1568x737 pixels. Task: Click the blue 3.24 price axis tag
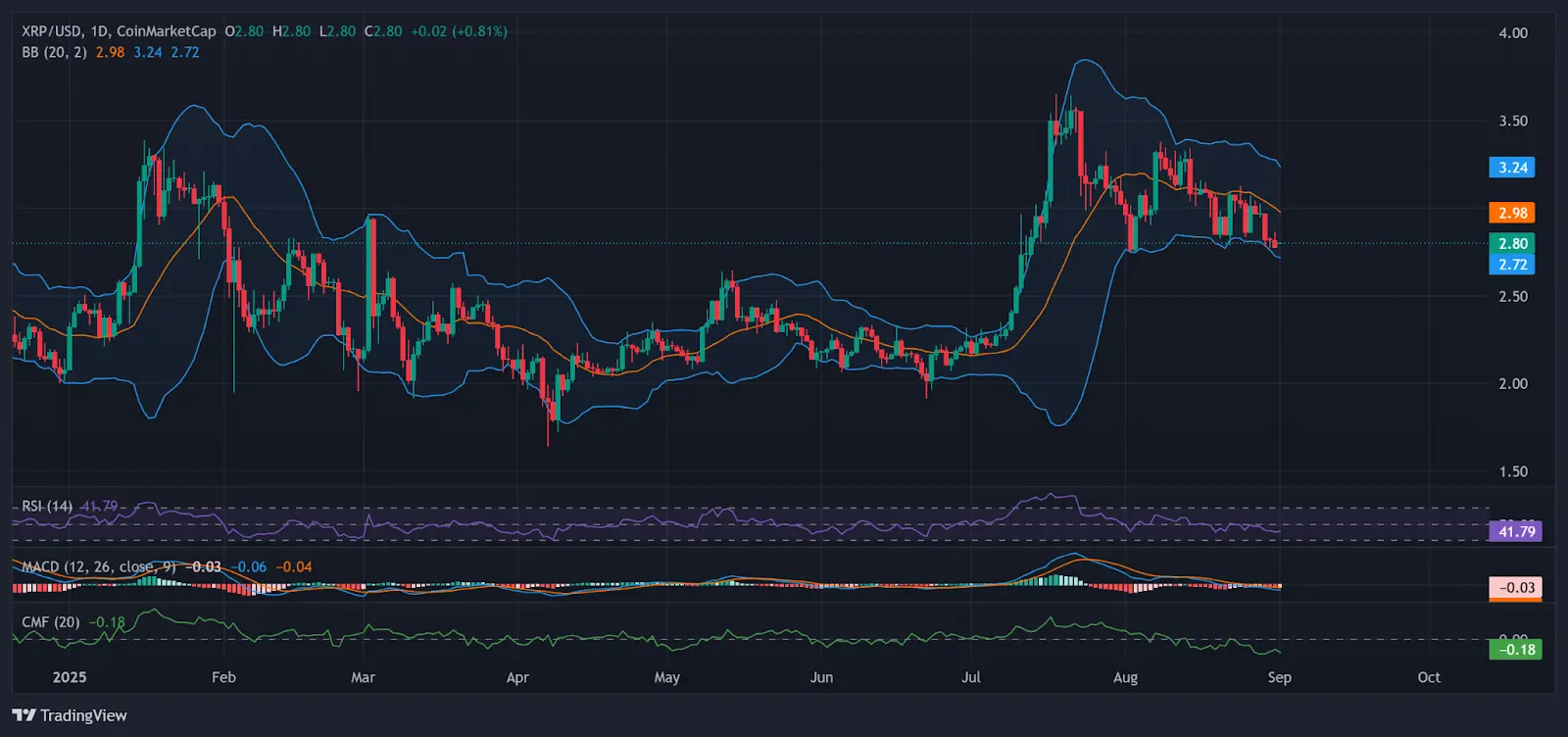point(1512,168)
